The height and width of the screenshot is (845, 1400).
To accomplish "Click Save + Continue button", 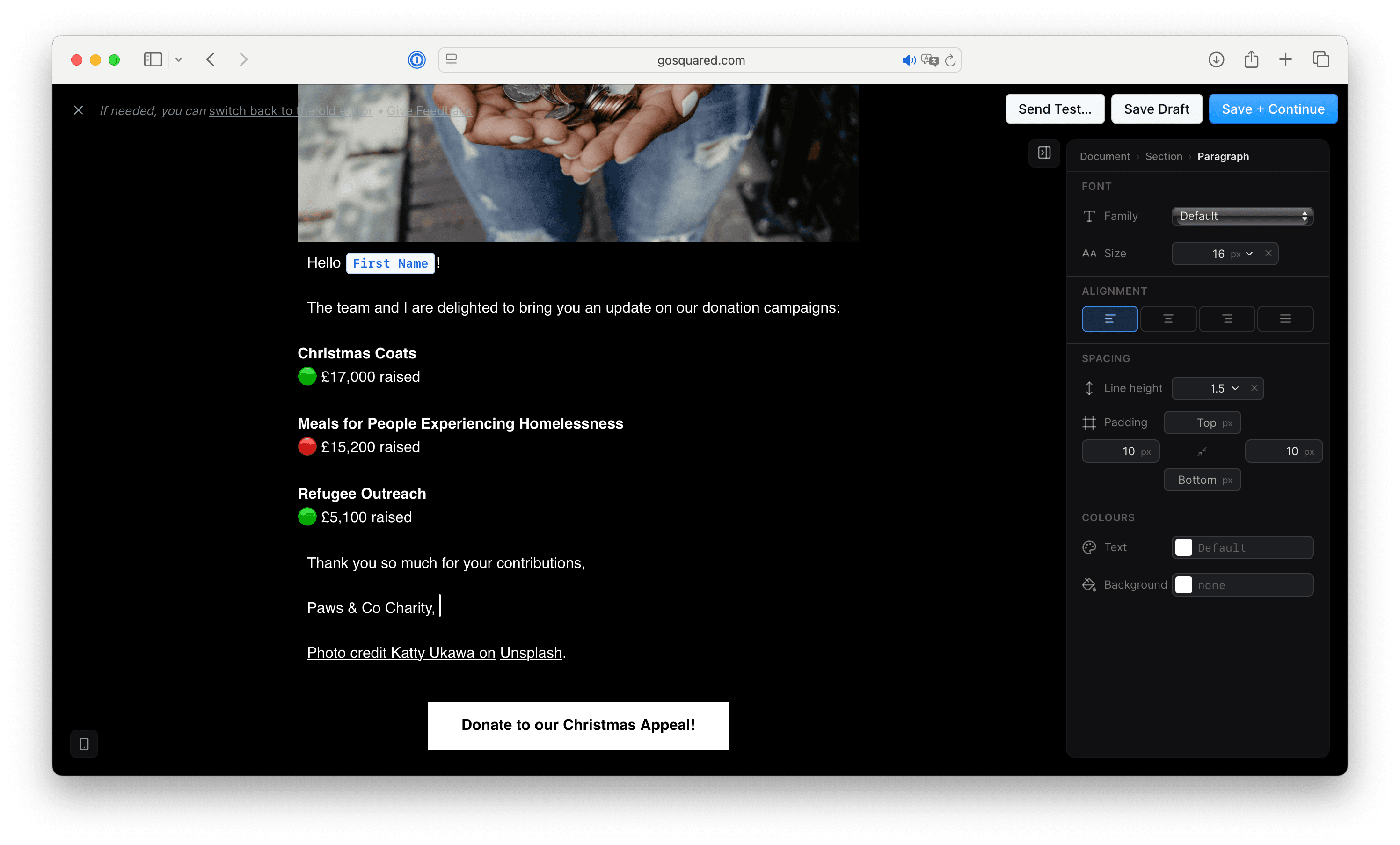I will [x=1273, y=109].
